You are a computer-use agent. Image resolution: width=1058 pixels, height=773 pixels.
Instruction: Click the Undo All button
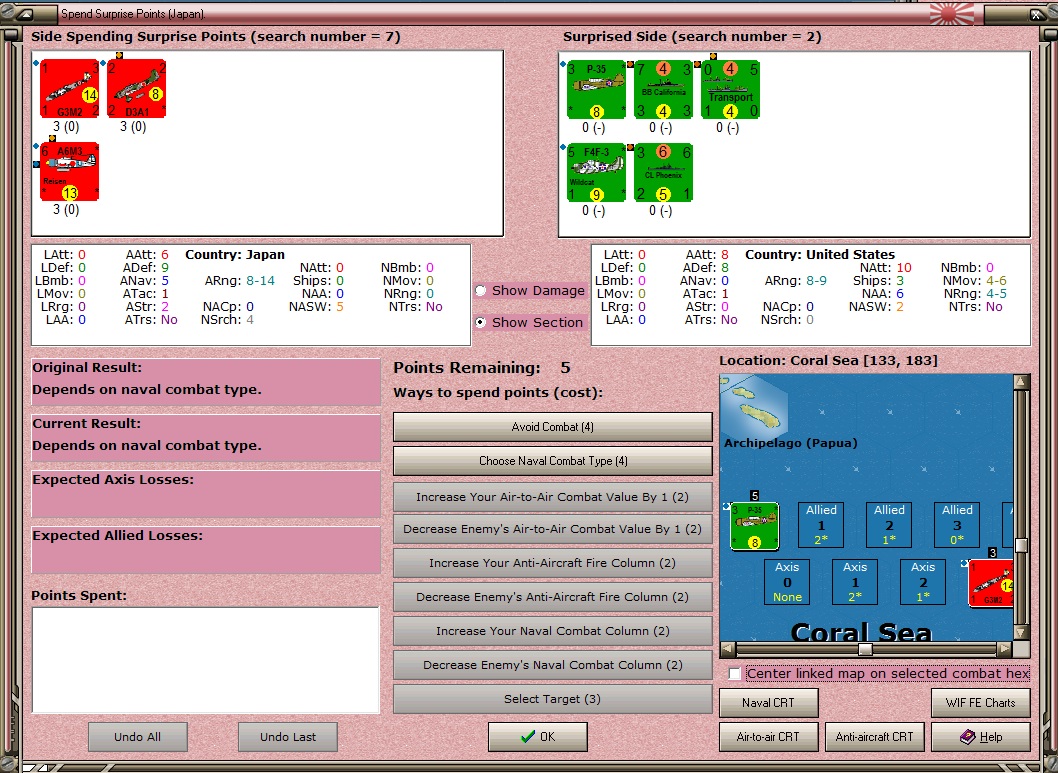138,737
